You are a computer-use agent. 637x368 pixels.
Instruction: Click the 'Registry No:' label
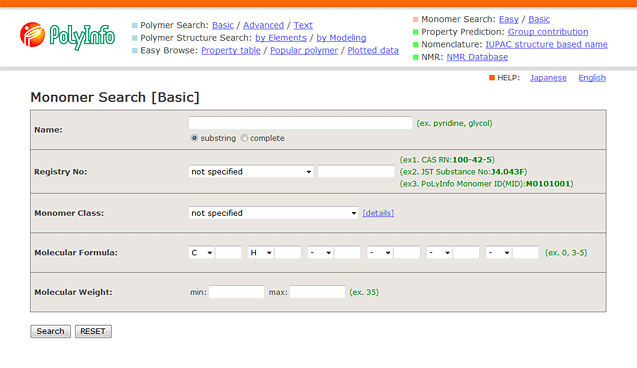click(x=61, y=172)
